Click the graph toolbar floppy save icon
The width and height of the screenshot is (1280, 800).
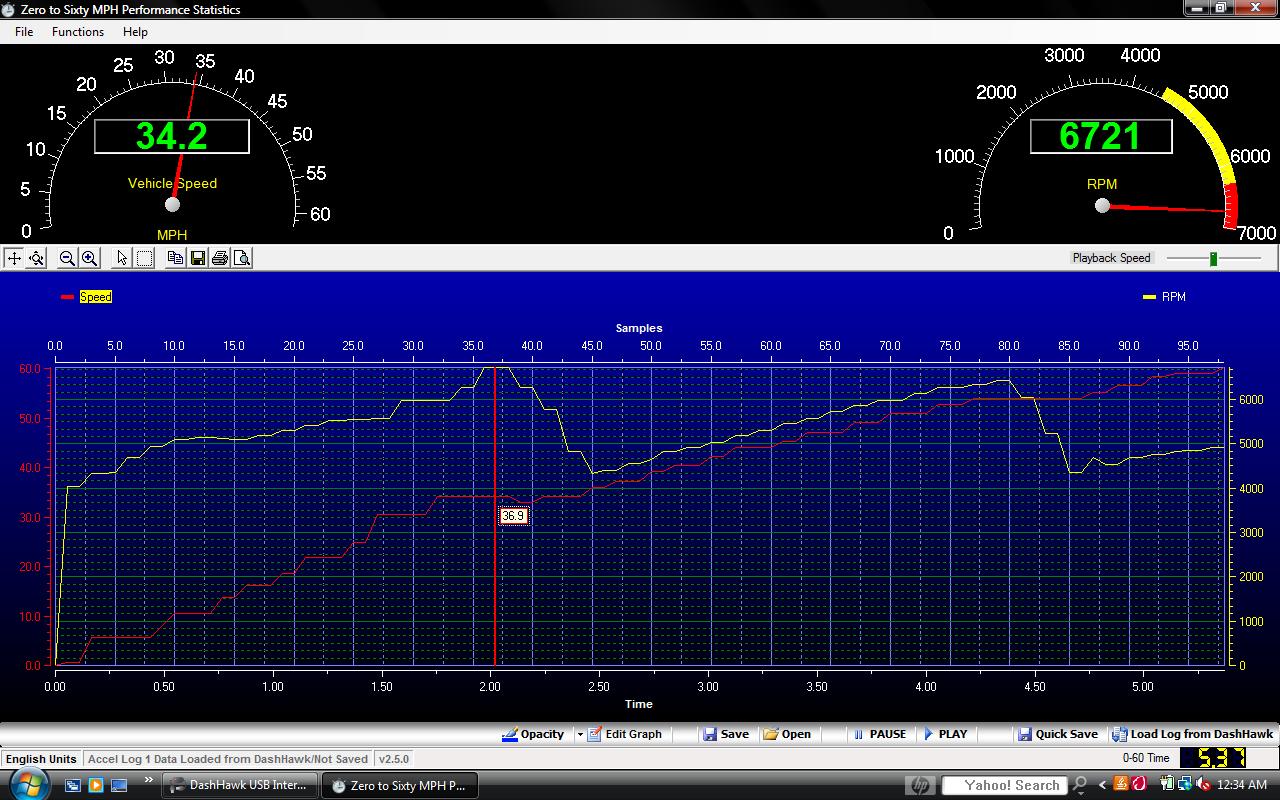[x=198, y=258]
